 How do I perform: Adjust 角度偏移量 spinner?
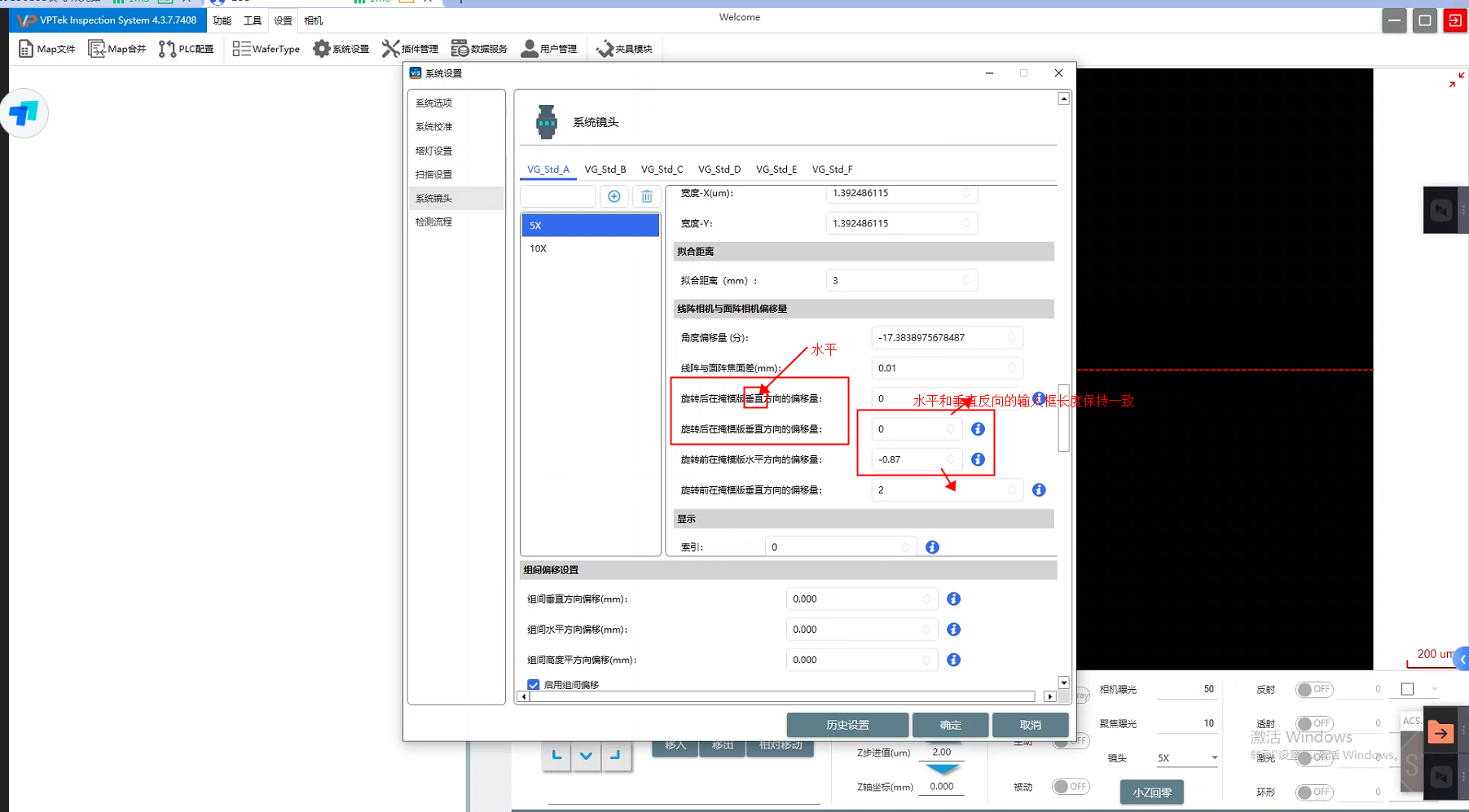pyautogui.click(x=1012, y=337)
